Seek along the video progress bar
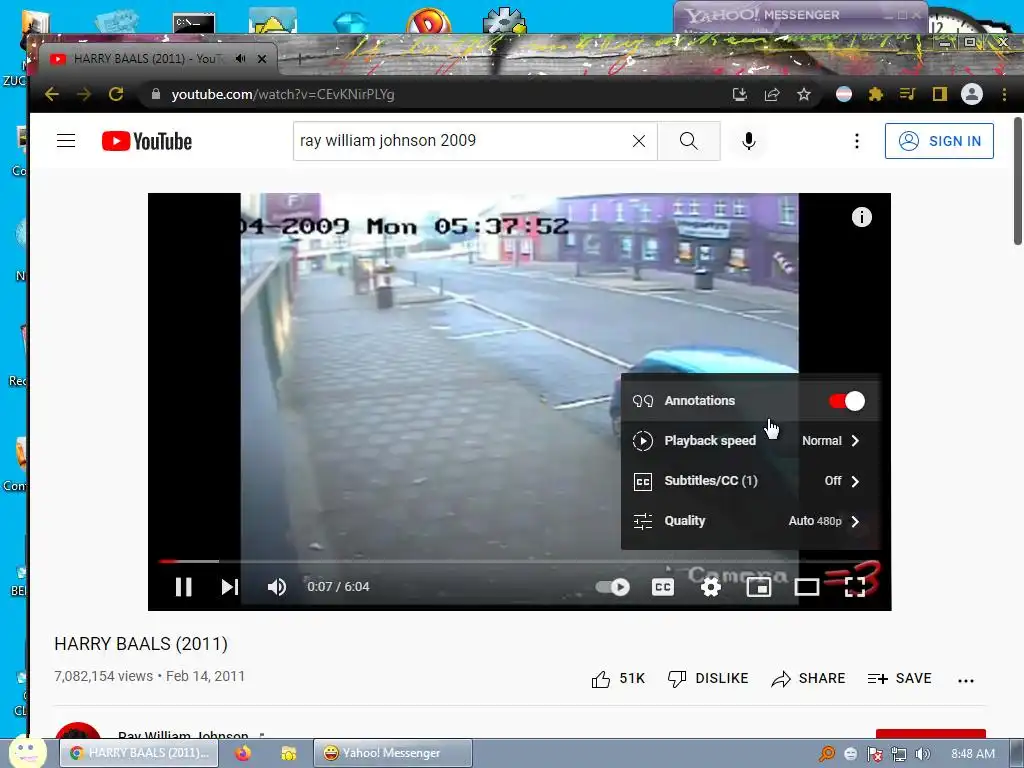1024x768 pixels. click(x=519, y=561)
